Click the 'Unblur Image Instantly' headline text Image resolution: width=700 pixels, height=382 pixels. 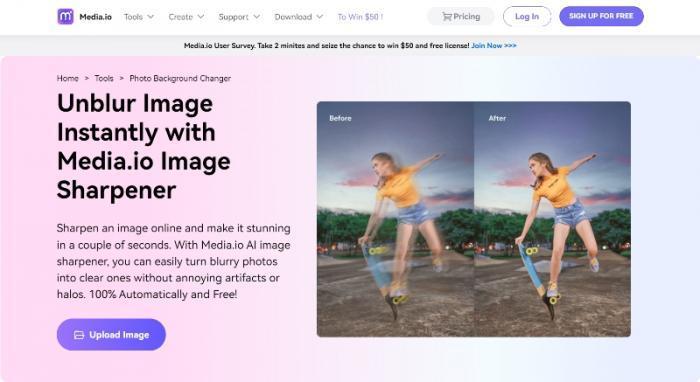click(x=144, y=147)
